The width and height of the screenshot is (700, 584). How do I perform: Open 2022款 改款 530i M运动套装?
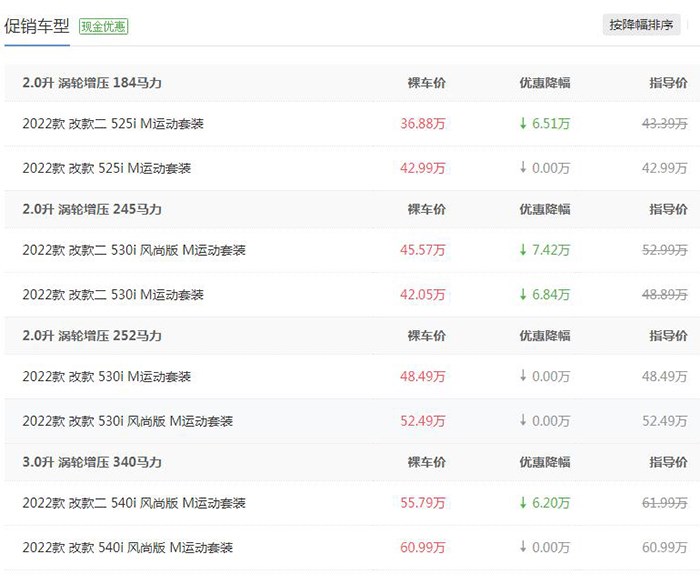pos(107,376)
